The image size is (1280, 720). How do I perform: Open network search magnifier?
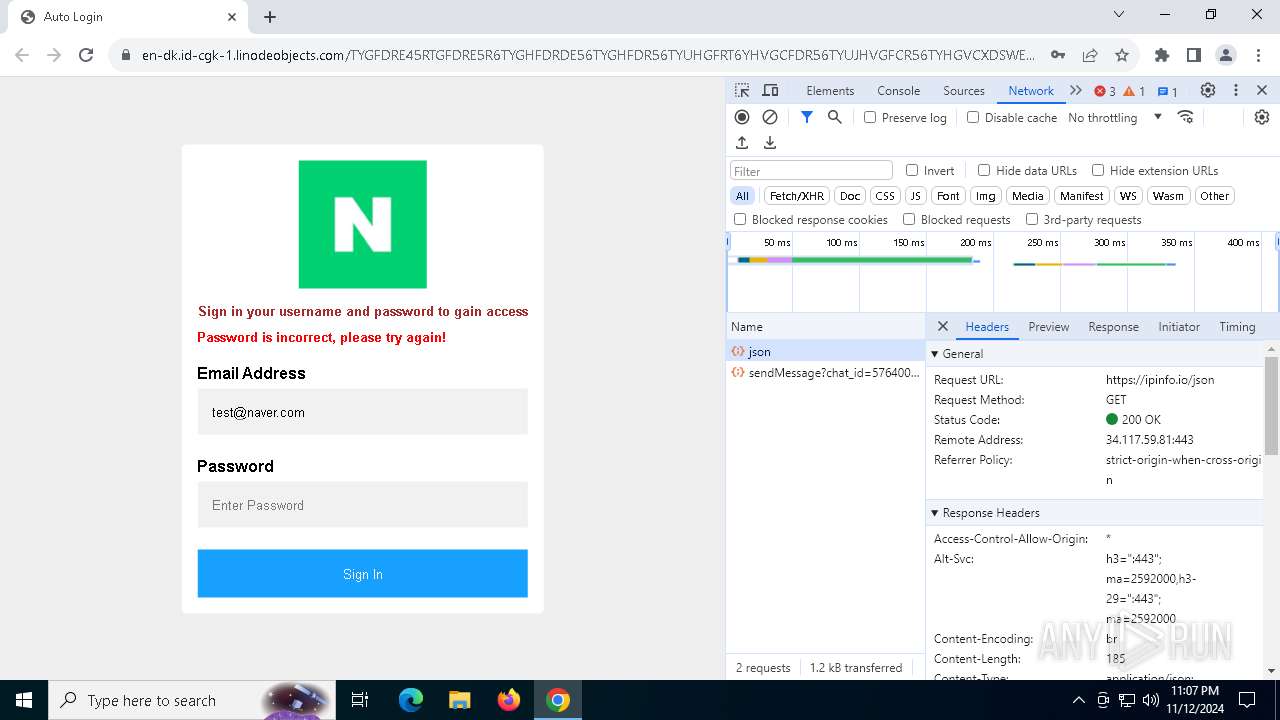tap(835, 117)
